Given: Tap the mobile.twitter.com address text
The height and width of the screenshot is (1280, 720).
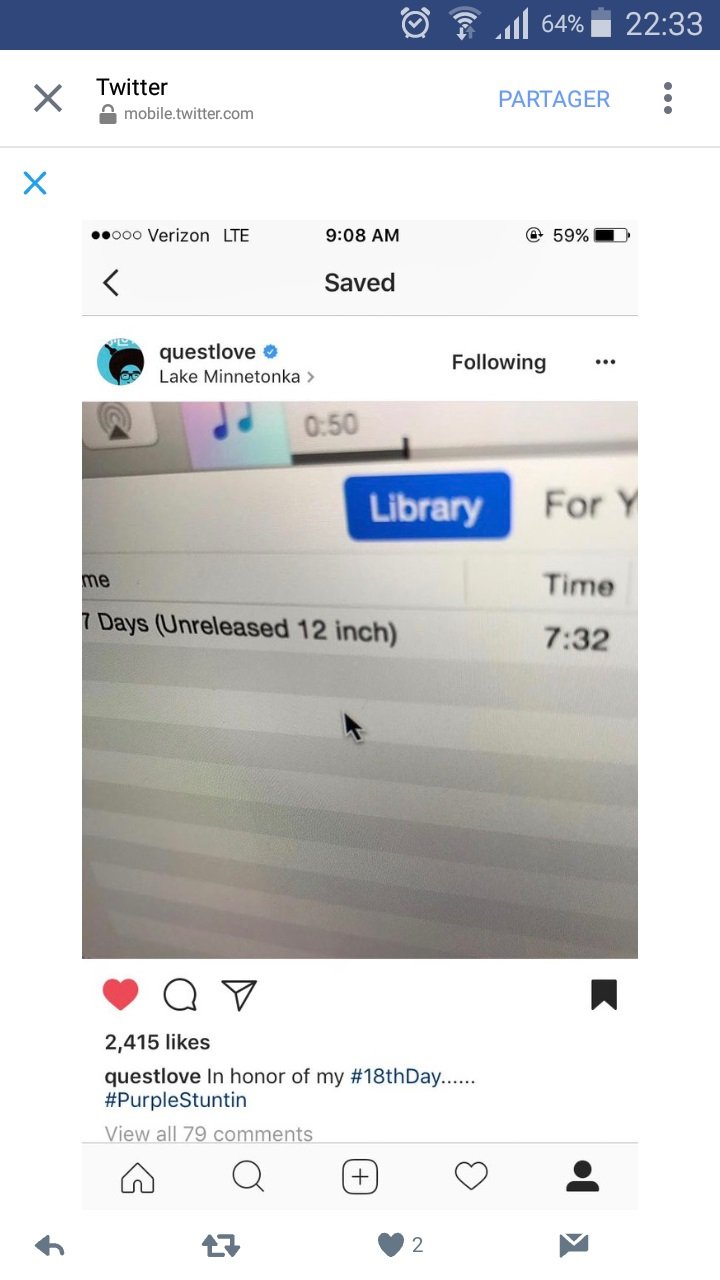Looking at the screenshot, I should click(x=189, y=114).
